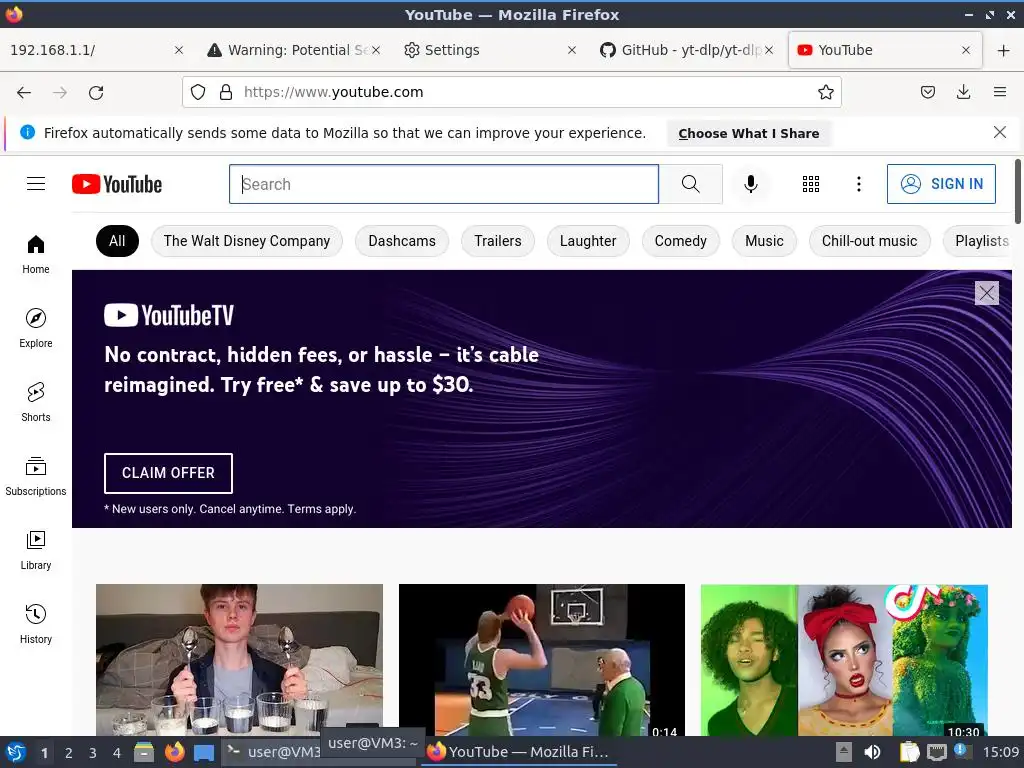Image resolution: width=1024 pixels, height=768 pixels.
Task: Open file manager from taskbar
Action: tap(144, 752)
